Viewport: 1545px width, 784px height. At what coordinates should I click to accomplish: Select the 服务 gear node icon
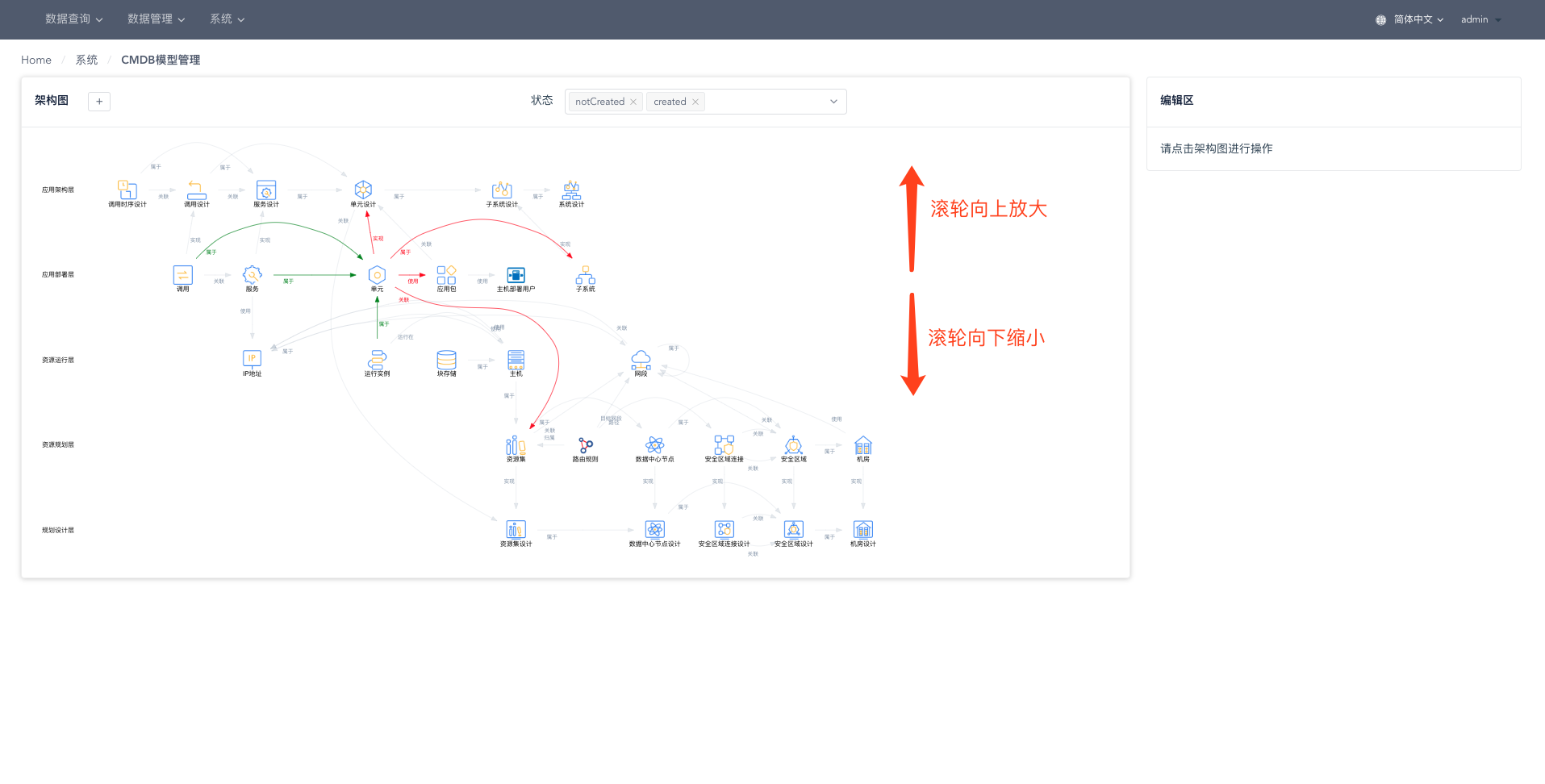[x=253, y=275]
